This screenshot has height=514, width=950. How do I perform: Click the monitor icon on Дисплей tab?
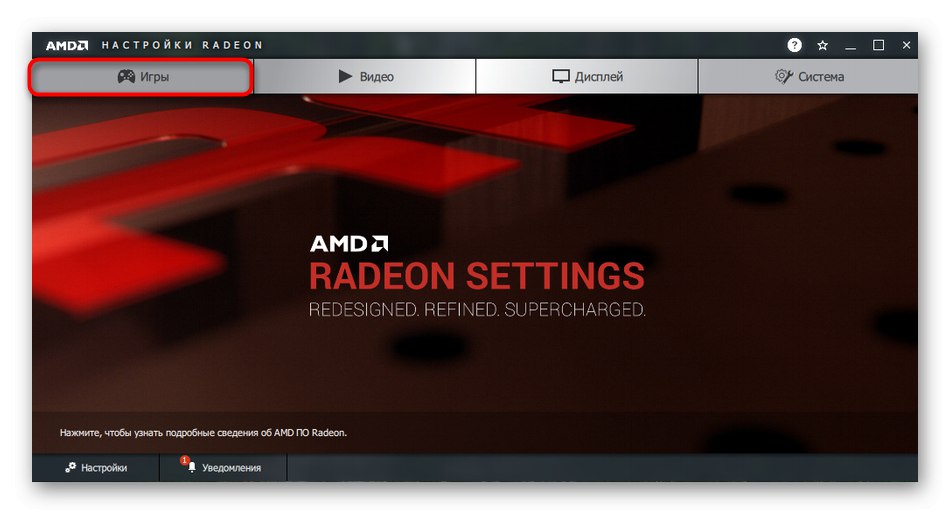click(x=560, y=76)
